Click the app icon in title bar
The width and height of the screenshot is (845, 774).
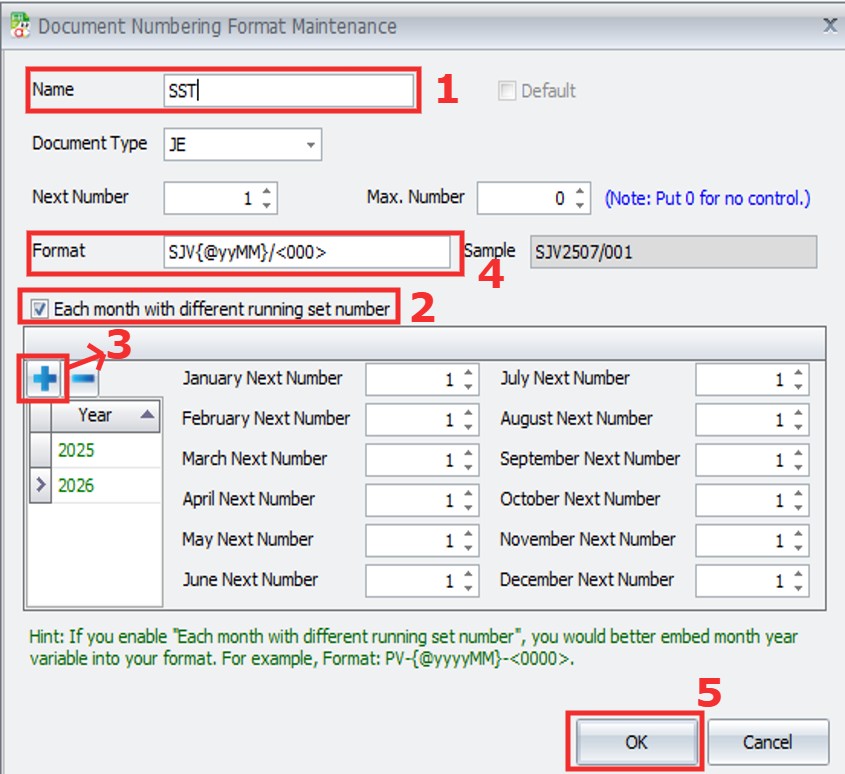coord(17,26)
